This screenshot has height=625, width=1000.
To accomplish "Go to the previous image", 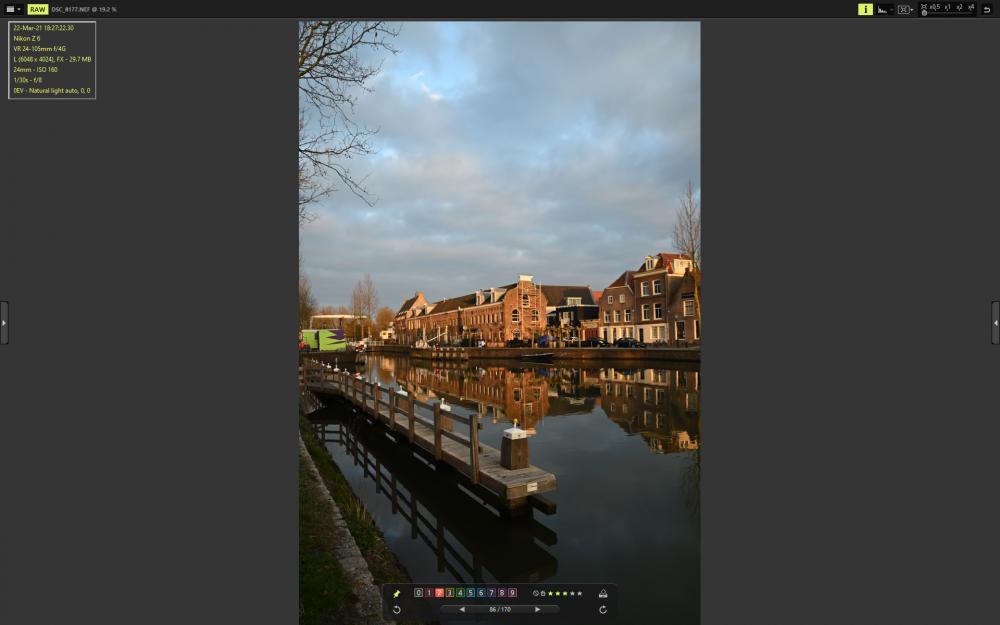I will (462, 610).
